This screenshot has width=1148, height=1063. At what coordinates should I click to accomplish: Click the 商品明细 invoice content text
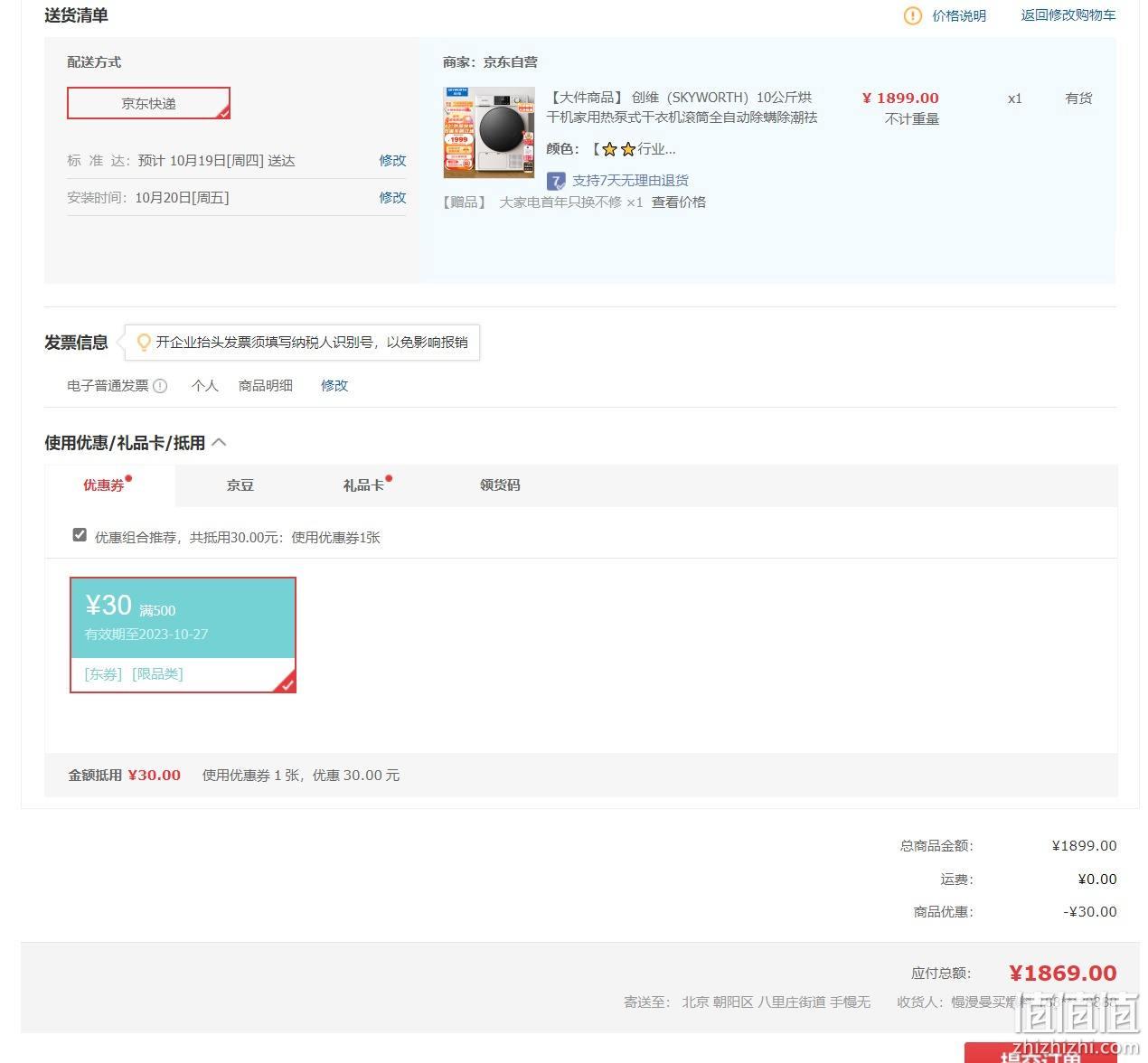point(266,386)
